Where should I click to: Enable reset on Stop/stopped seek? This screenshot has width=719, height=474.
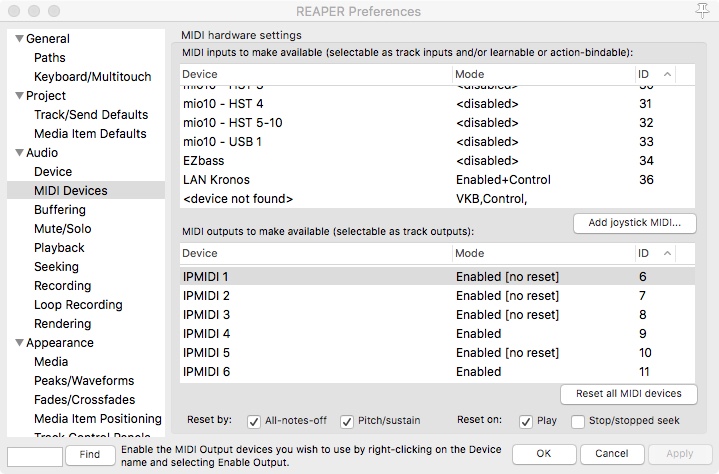coord(578,421)
